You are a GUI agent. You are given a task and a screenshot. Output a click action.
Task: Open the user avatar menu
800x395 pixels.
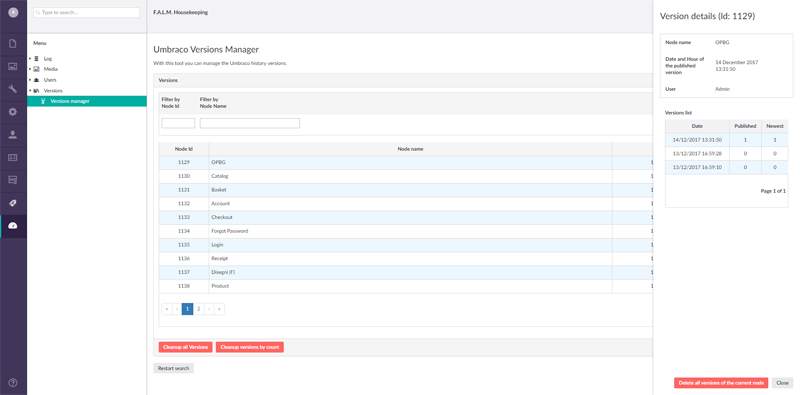tap(13, 13)
